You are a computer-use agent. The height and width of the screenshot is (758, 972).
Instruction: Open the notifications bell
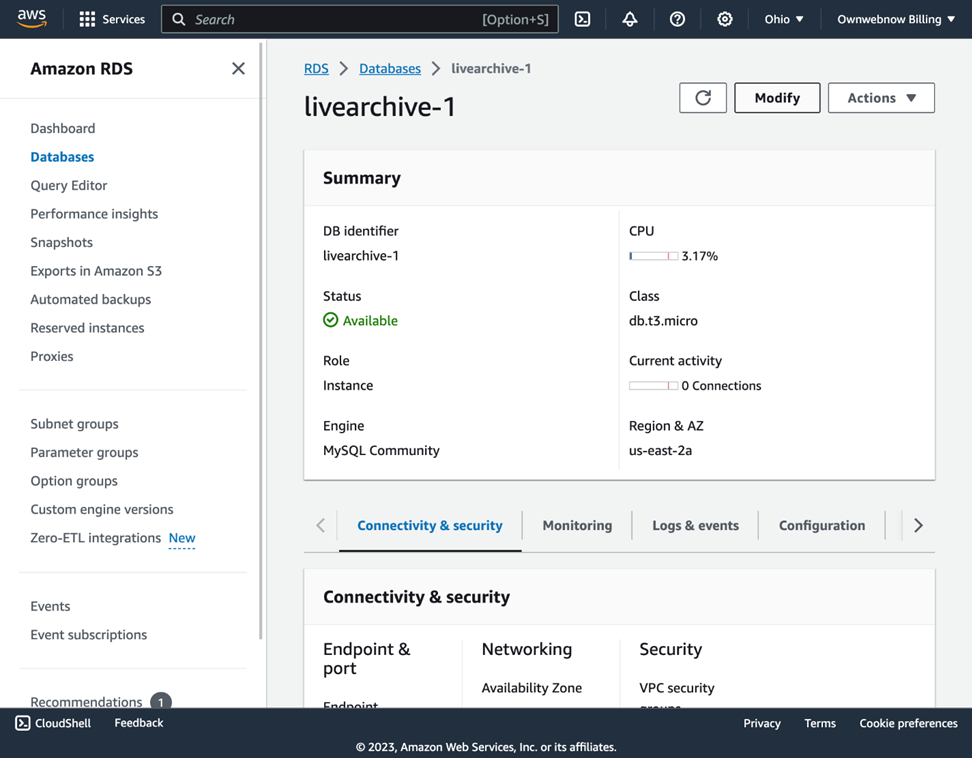coord(630,19)
